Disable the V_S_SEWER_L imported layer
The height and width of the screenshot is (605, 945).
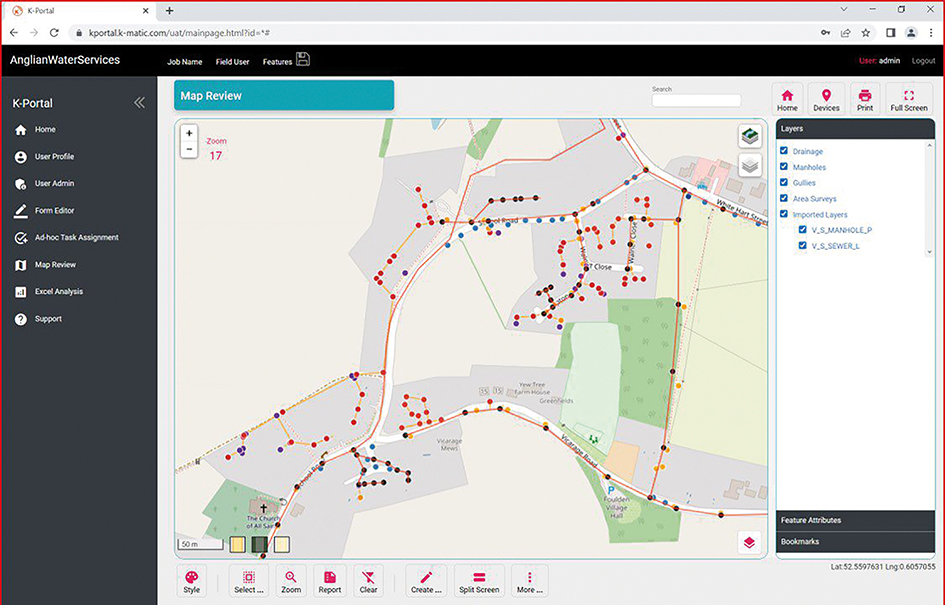(802, 245)
